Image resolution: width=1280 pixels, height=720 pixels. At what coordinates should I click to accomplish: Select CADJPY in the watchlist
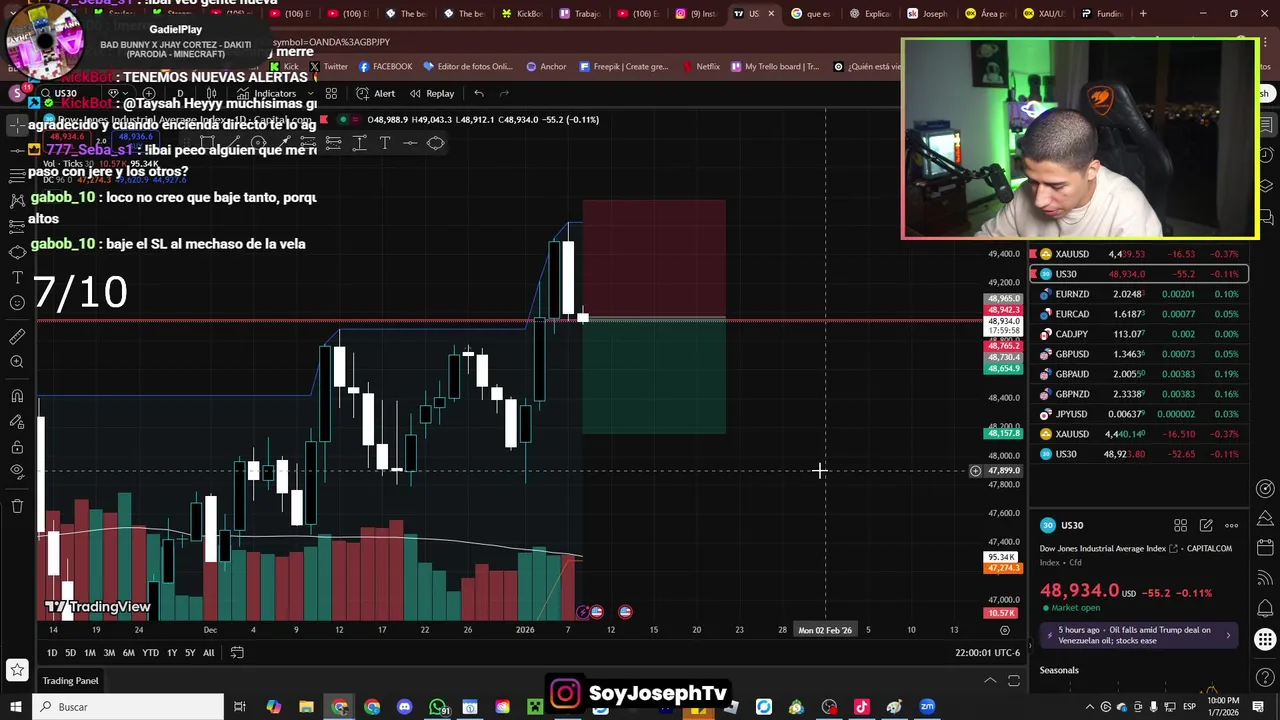pyautogui.click(x=1139, y=334)
